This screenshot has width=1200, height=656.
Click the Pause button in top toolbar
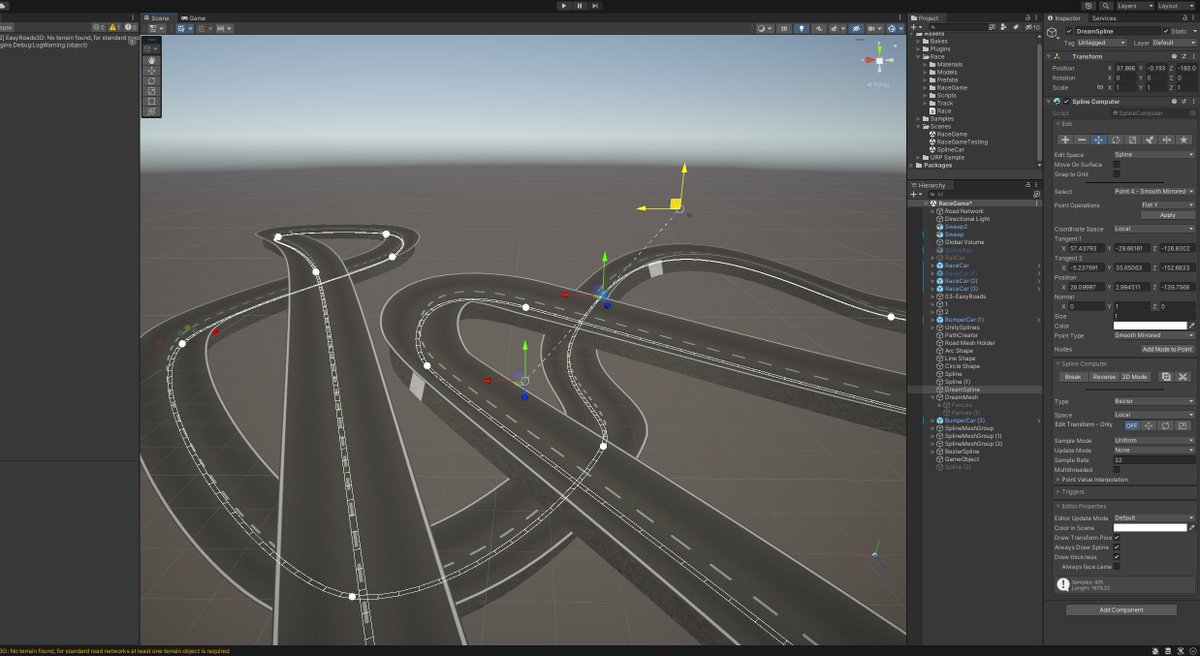(x=580, y=6)
